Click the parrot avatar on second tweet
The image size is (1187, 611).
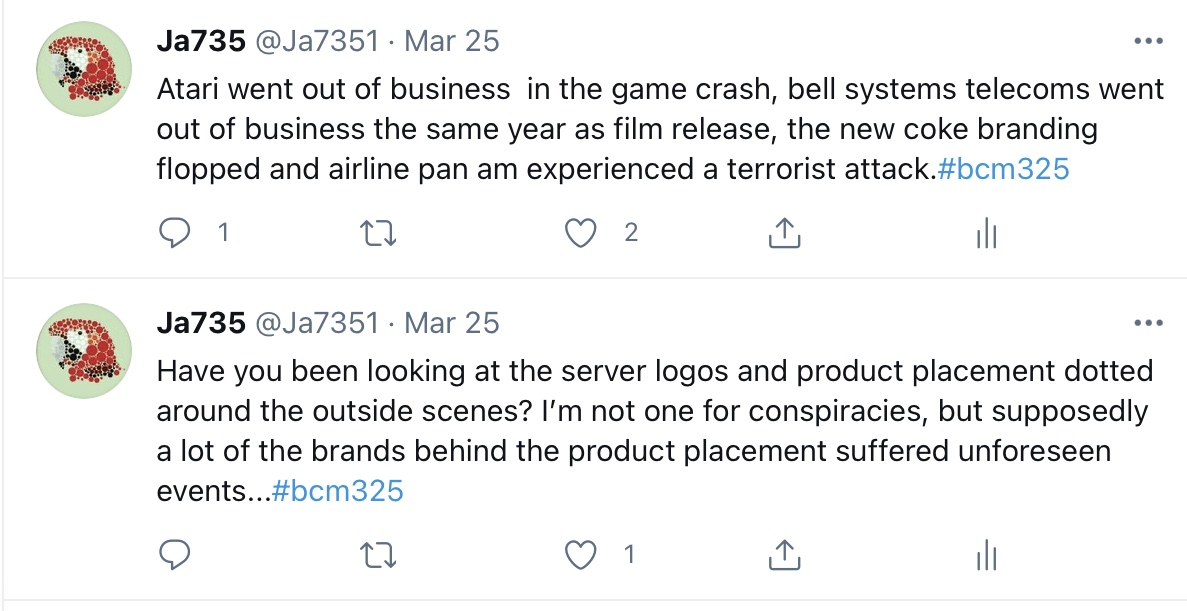[x=85, y=351]
